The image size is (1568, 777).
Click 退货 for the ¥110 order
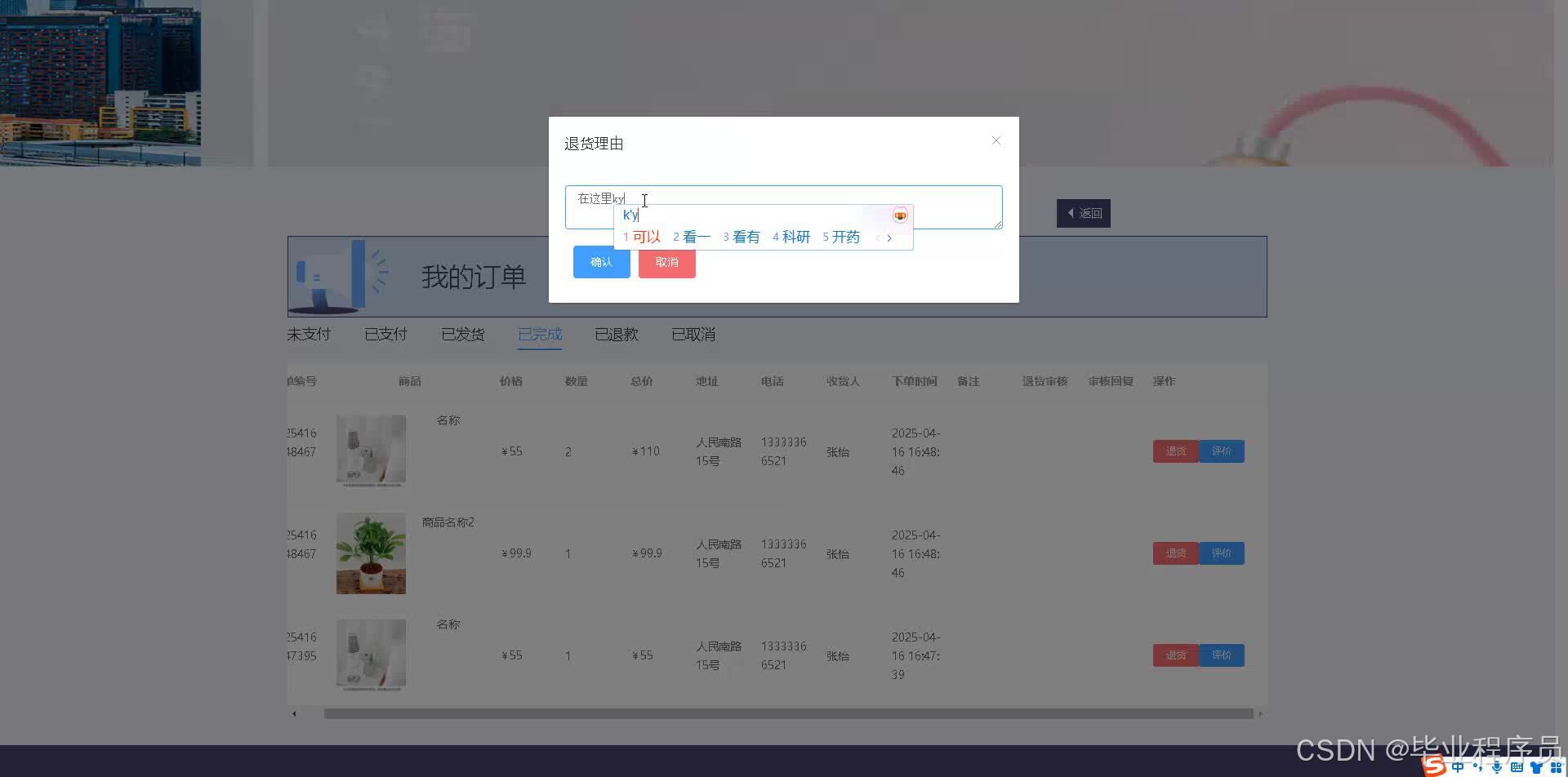[x=1175, y=451]
